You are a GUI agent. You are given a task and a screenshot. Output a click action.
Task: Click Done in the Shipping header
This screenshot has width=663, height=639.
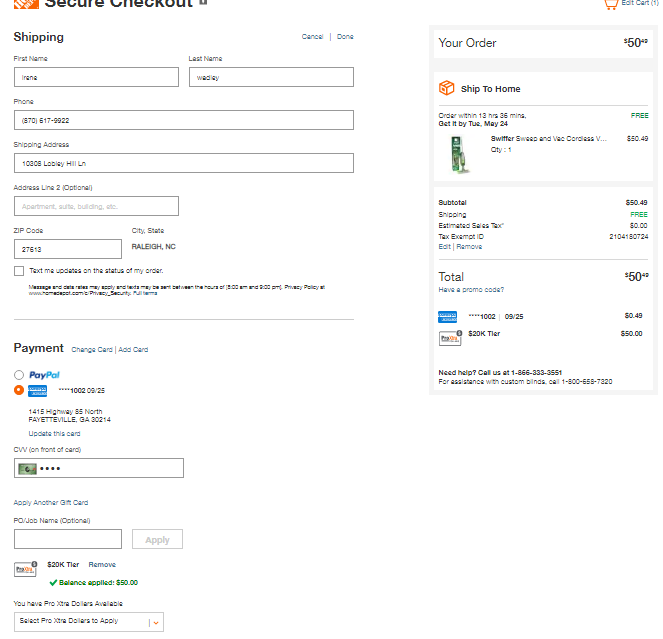345,37
